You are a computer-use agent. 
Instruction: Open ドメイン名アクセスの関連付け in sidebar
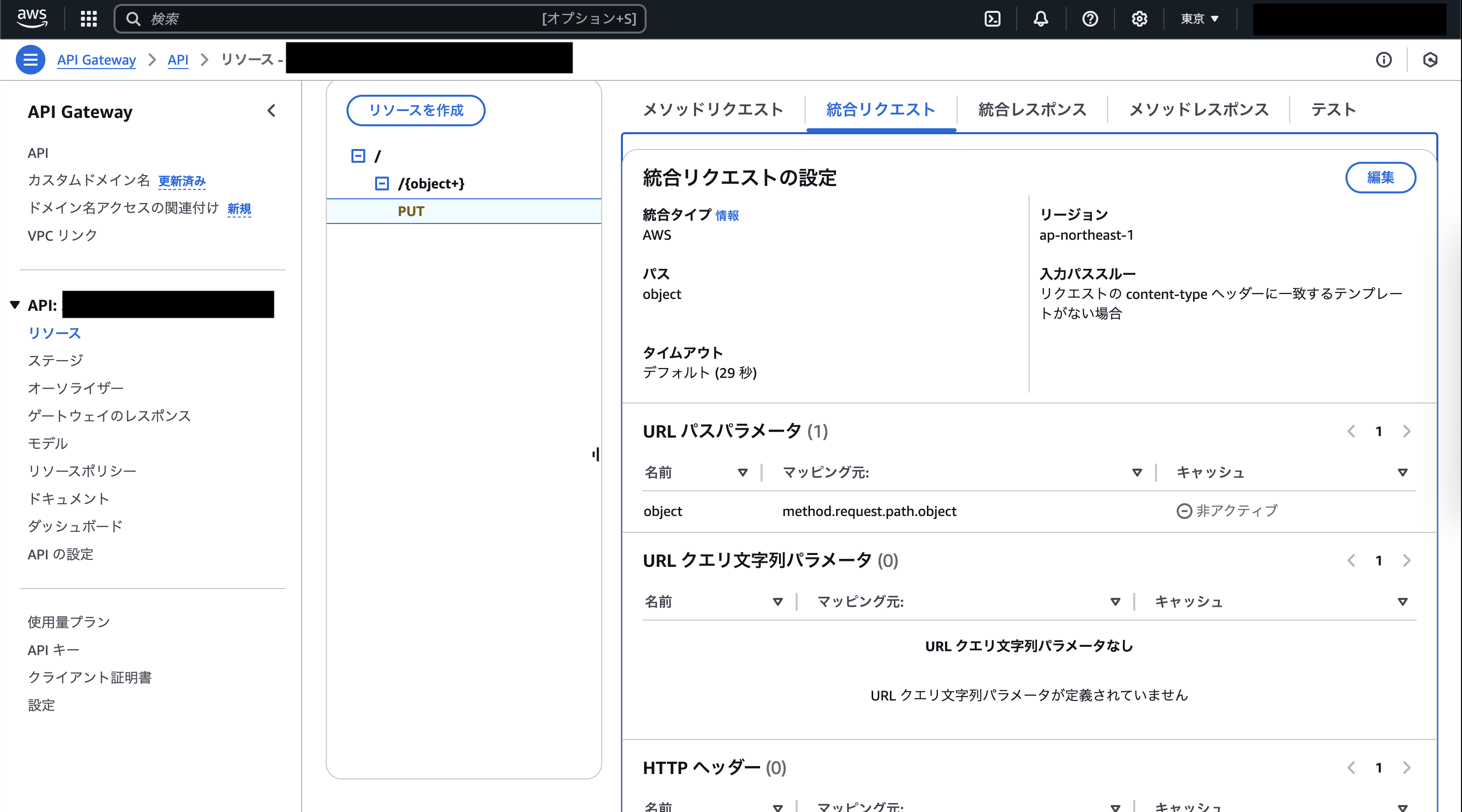[123, 208]
